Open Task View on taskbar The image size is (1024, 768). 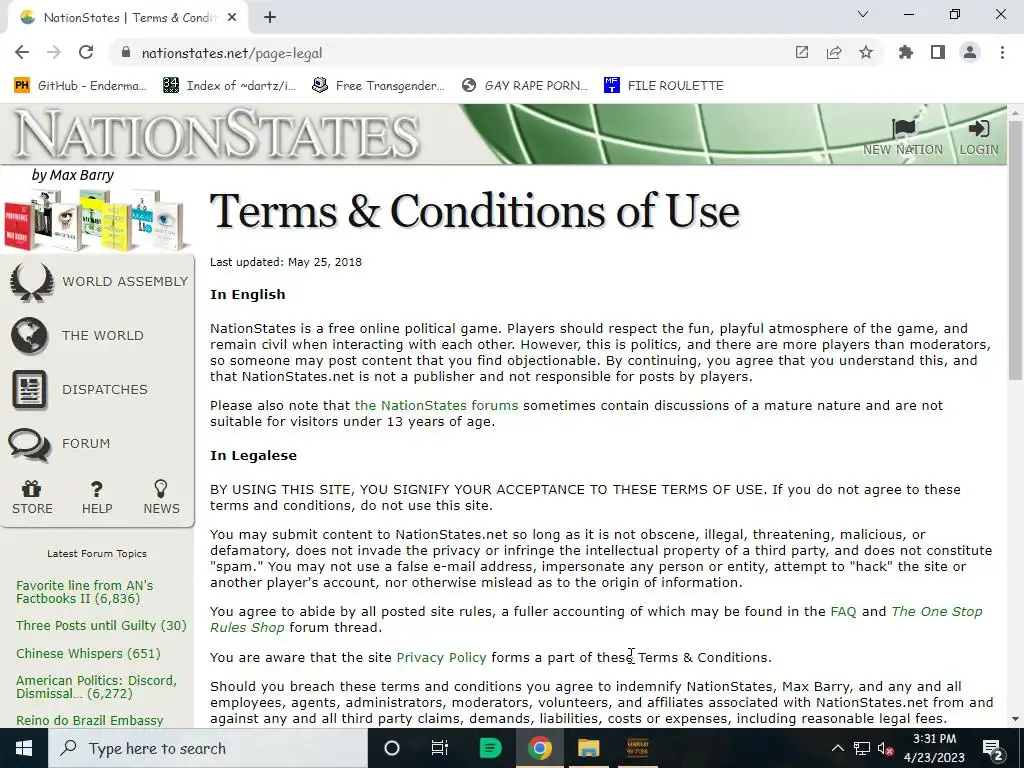440,748
